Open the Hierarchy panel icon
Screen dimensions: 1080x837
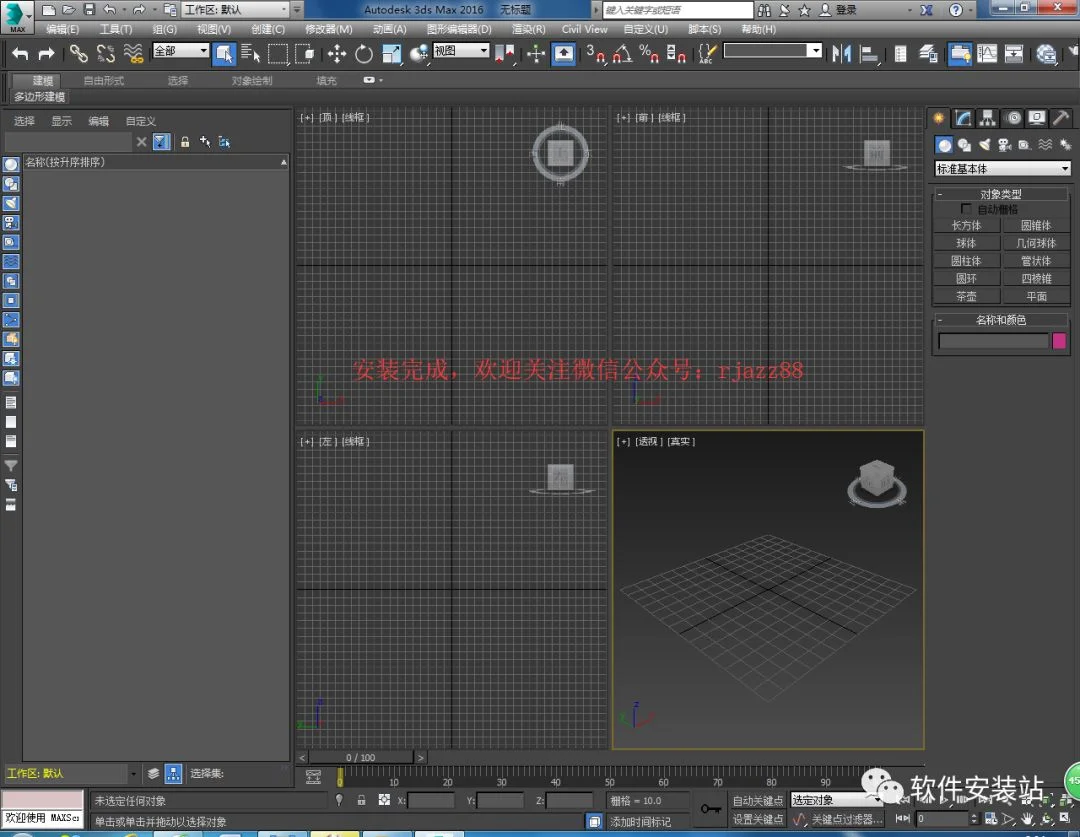988,118
